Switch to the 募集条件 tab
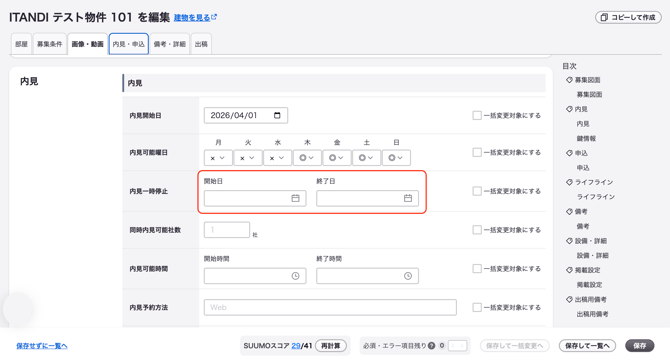This screenshot has width=670, height=363. click(x=50, y=44)
